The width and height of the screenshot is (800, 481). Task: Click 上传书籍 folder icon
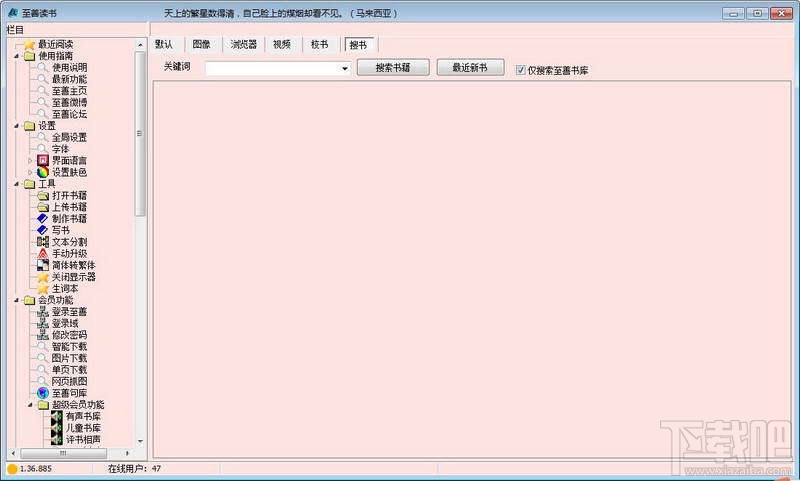pos(43,207)
